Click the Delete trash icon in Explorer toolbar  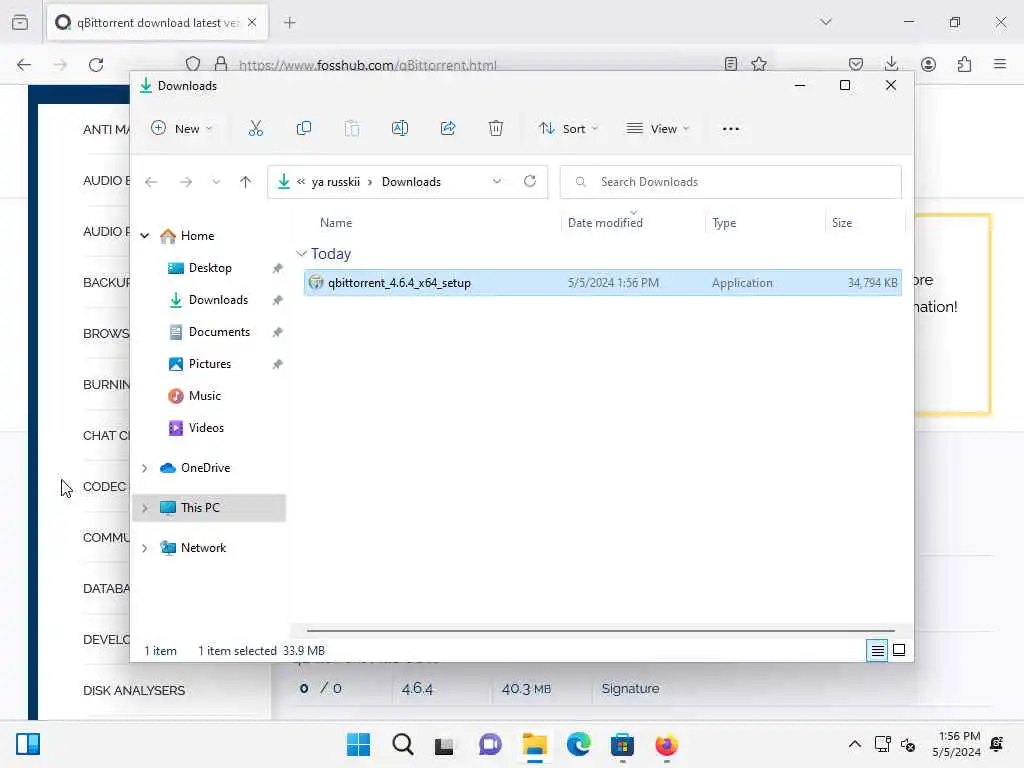tap(496, 129)
